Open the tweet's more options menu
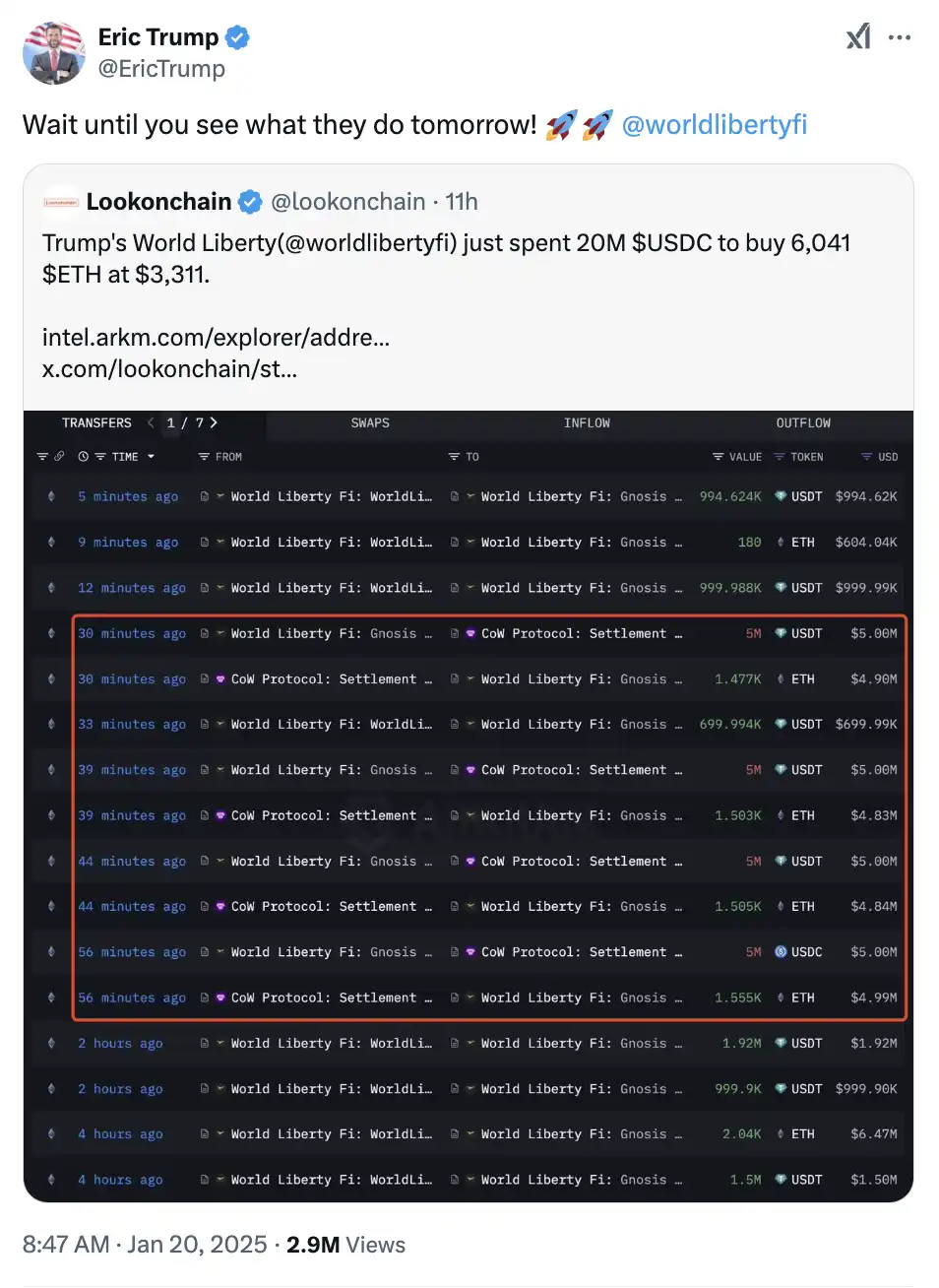This screenshot has height=1288, width=939. point(900,37)
